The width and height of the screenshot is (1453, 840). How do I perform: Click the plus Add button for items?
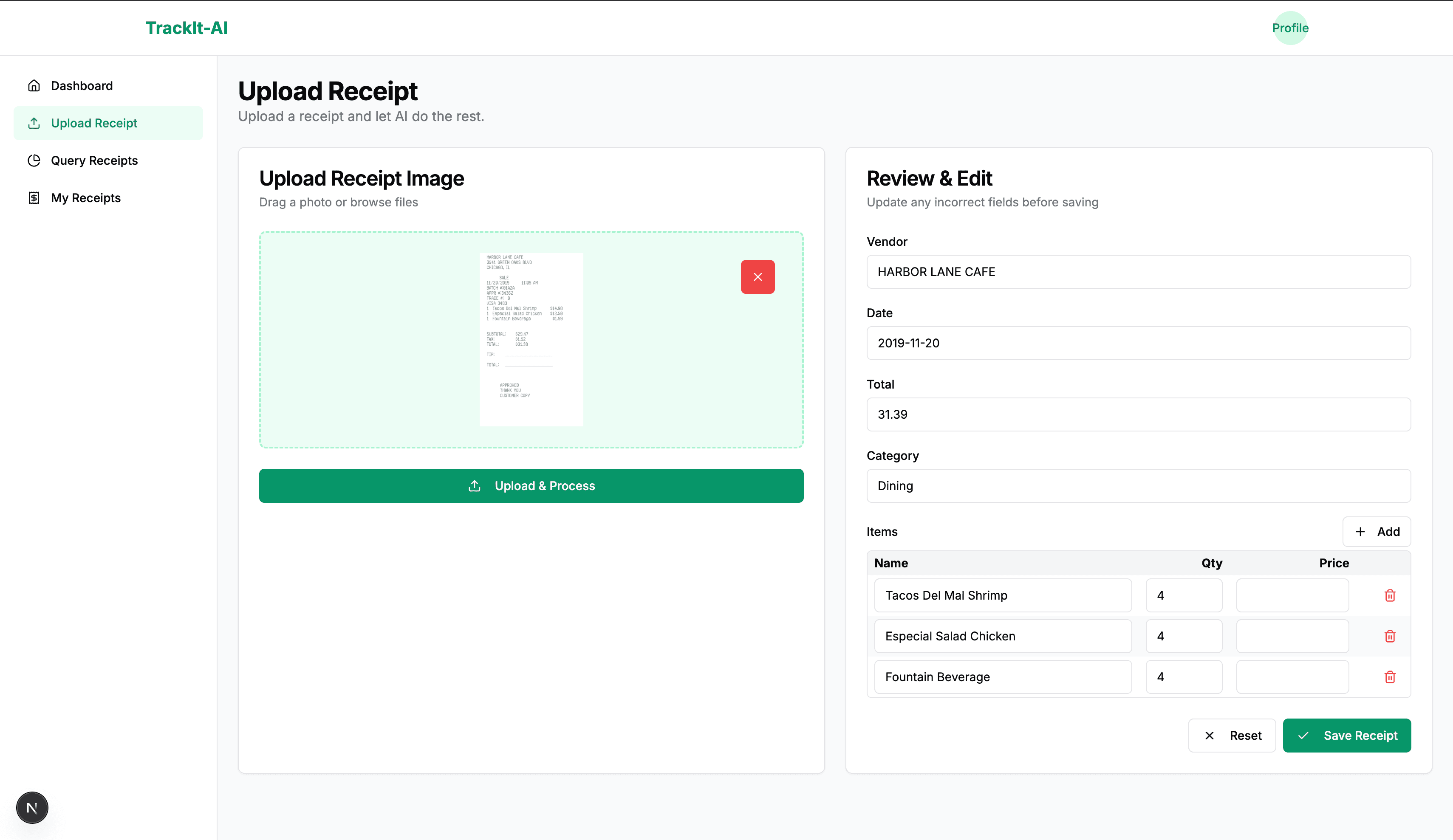tap(1377, 531)
